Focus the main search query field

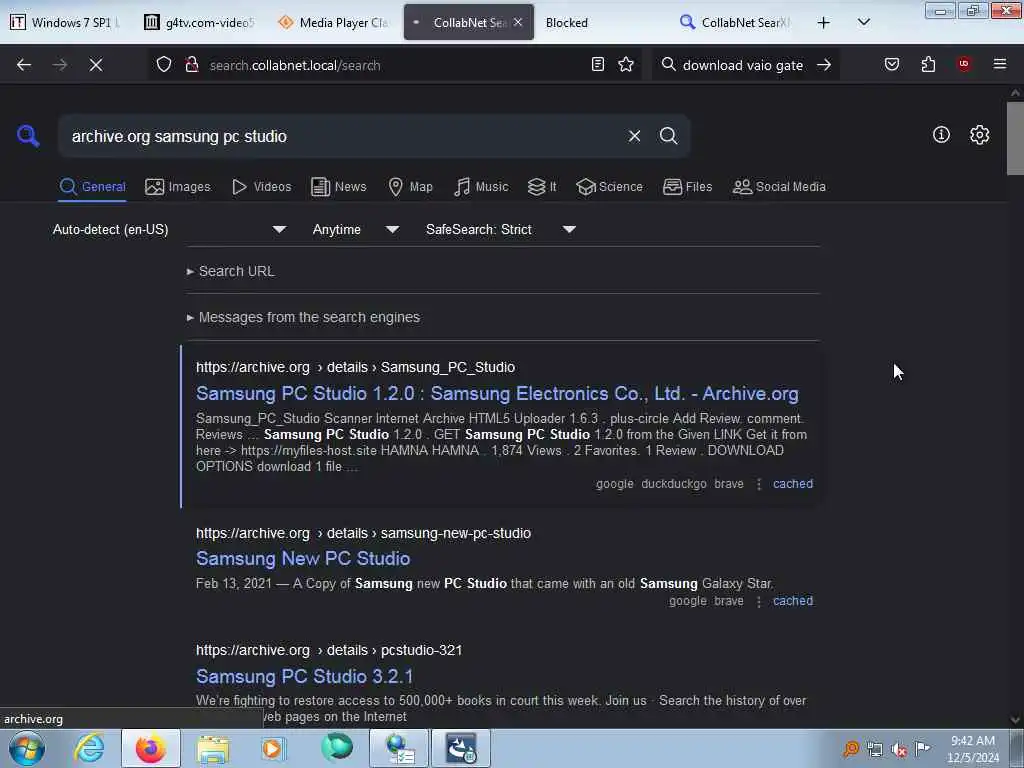[x=343, y=136]
